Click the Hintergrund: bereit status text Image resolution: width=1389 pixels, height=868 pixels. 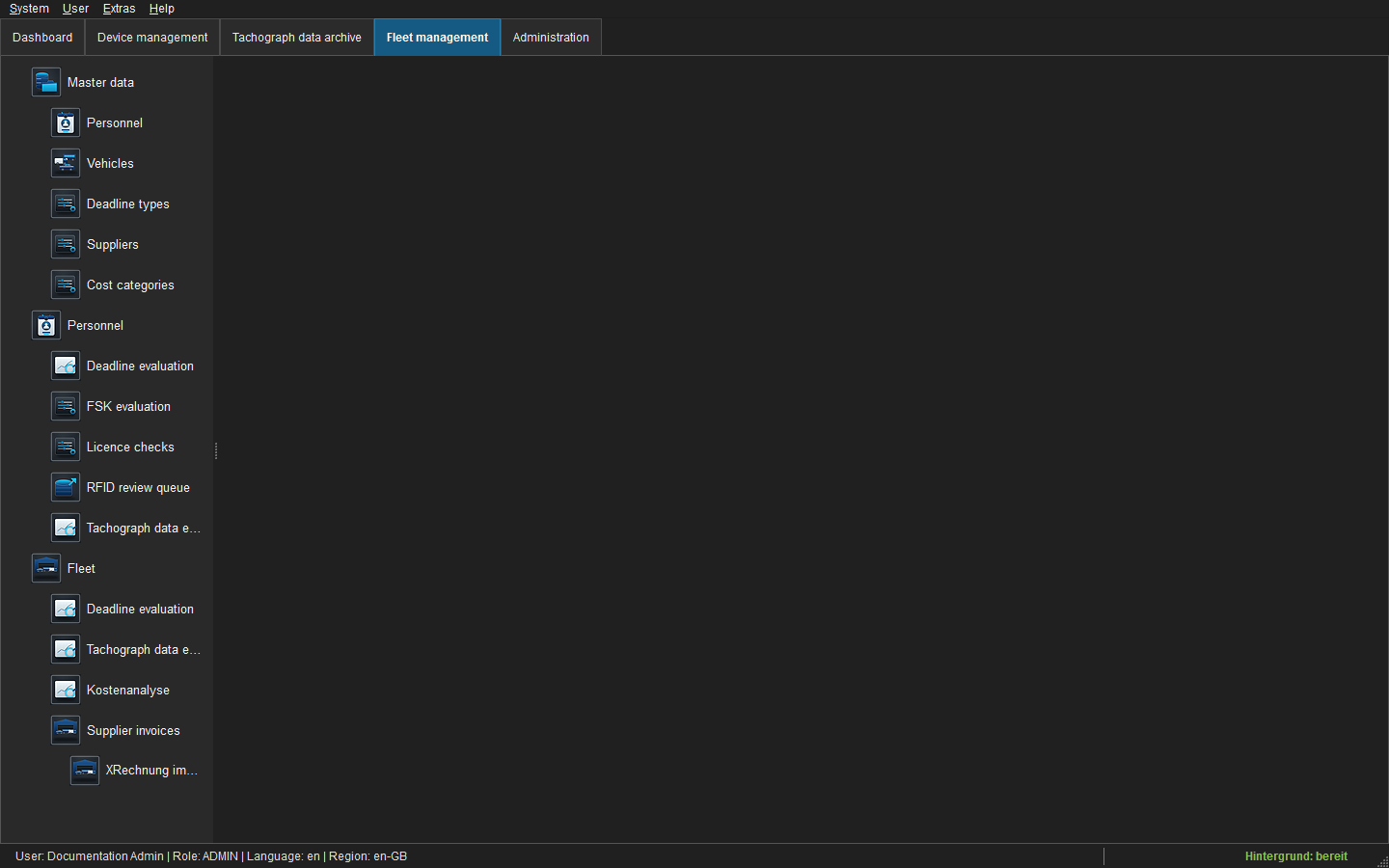(x=1295, y=856)
